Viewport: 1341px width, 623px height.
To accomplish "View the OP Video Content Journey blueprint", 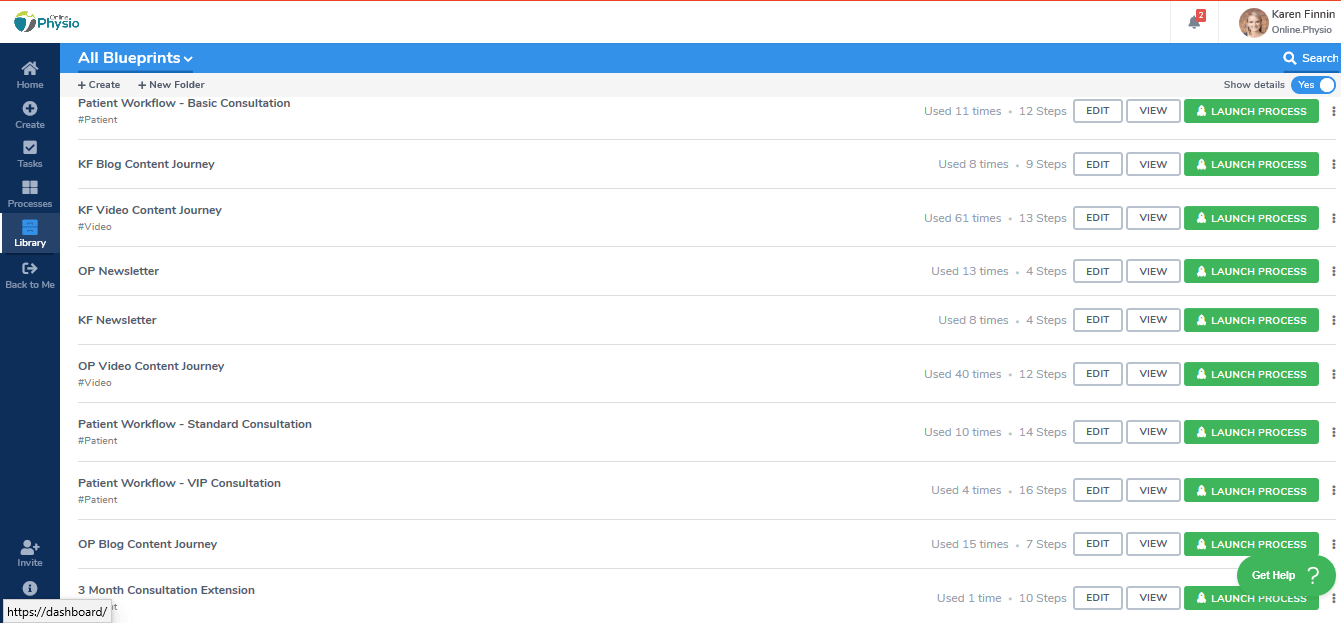I will pos(1152,373).
